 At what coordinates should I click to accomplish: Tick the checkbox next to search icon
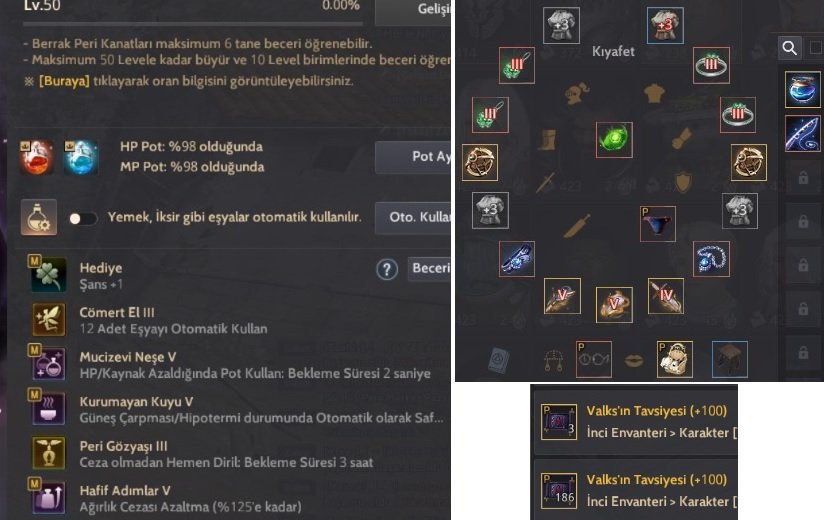[x=816, y=48]
